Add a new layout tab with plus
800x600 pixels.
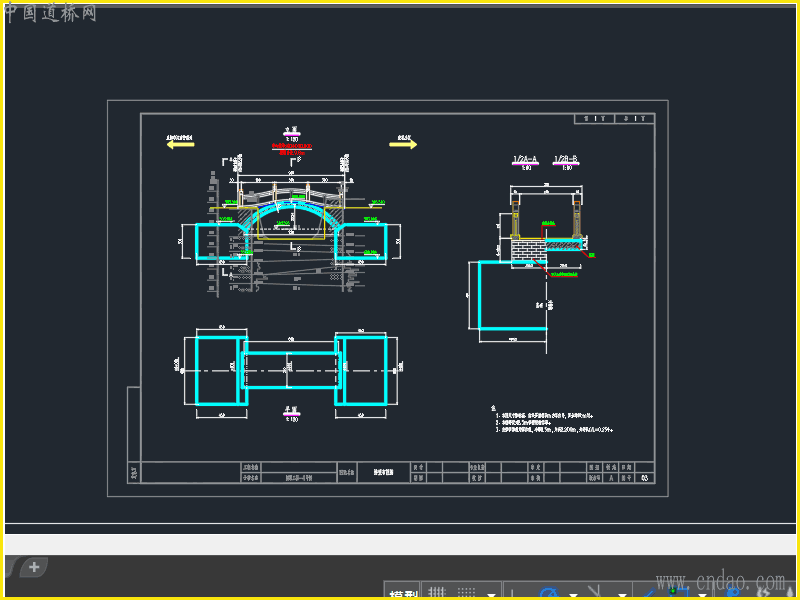(x=34, y=567)
